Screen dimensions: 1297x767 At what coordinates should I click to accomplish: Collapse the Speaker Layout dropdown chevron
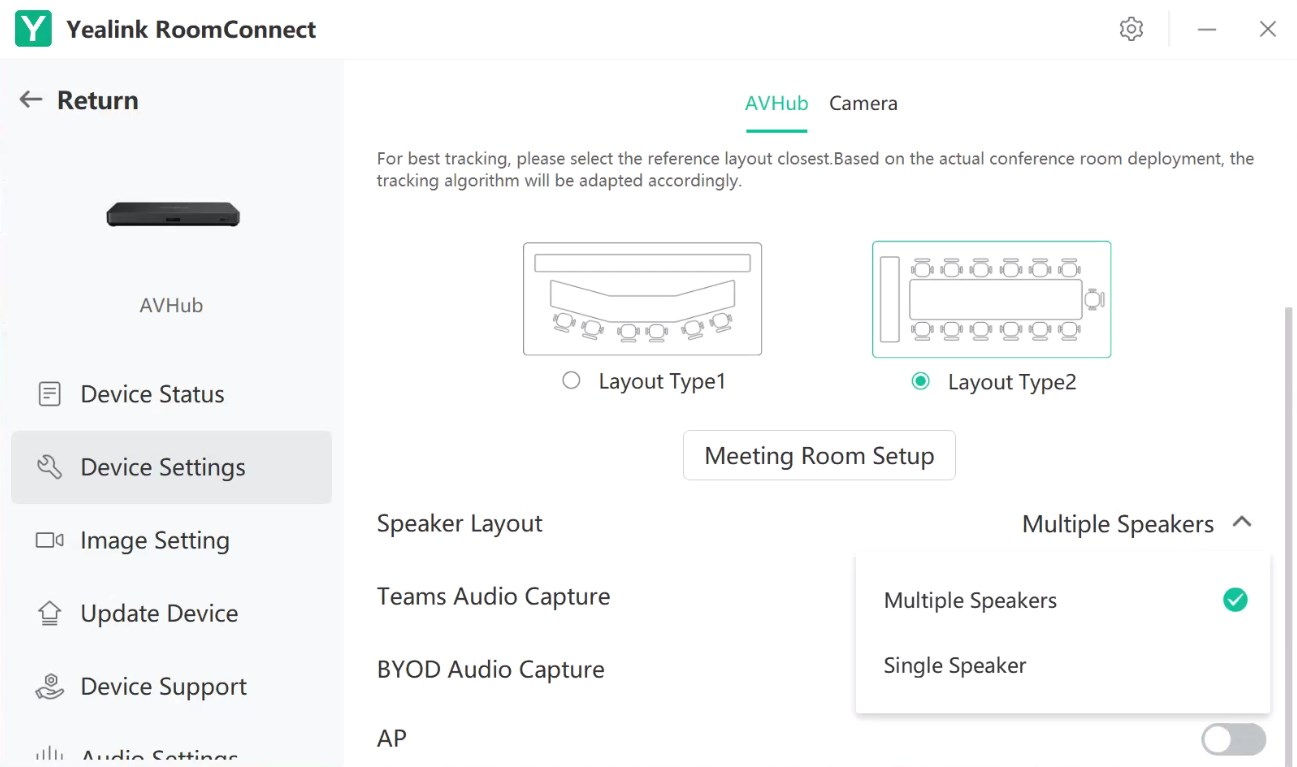(1242, 522)
